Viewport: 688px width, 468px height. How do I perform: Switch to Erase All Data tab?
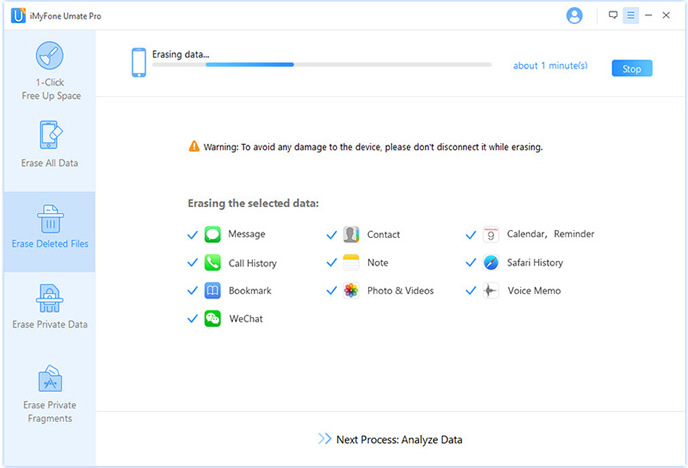[x=50, y=163]
